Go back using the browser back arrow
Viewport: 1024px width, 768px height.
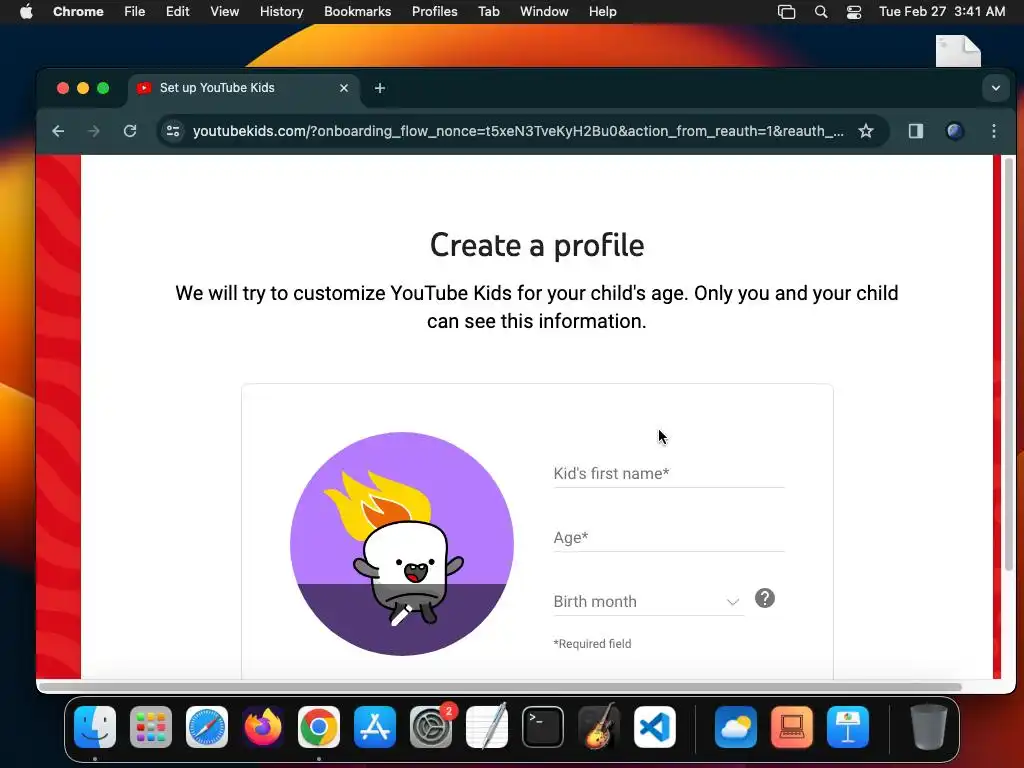pos(58,131)
